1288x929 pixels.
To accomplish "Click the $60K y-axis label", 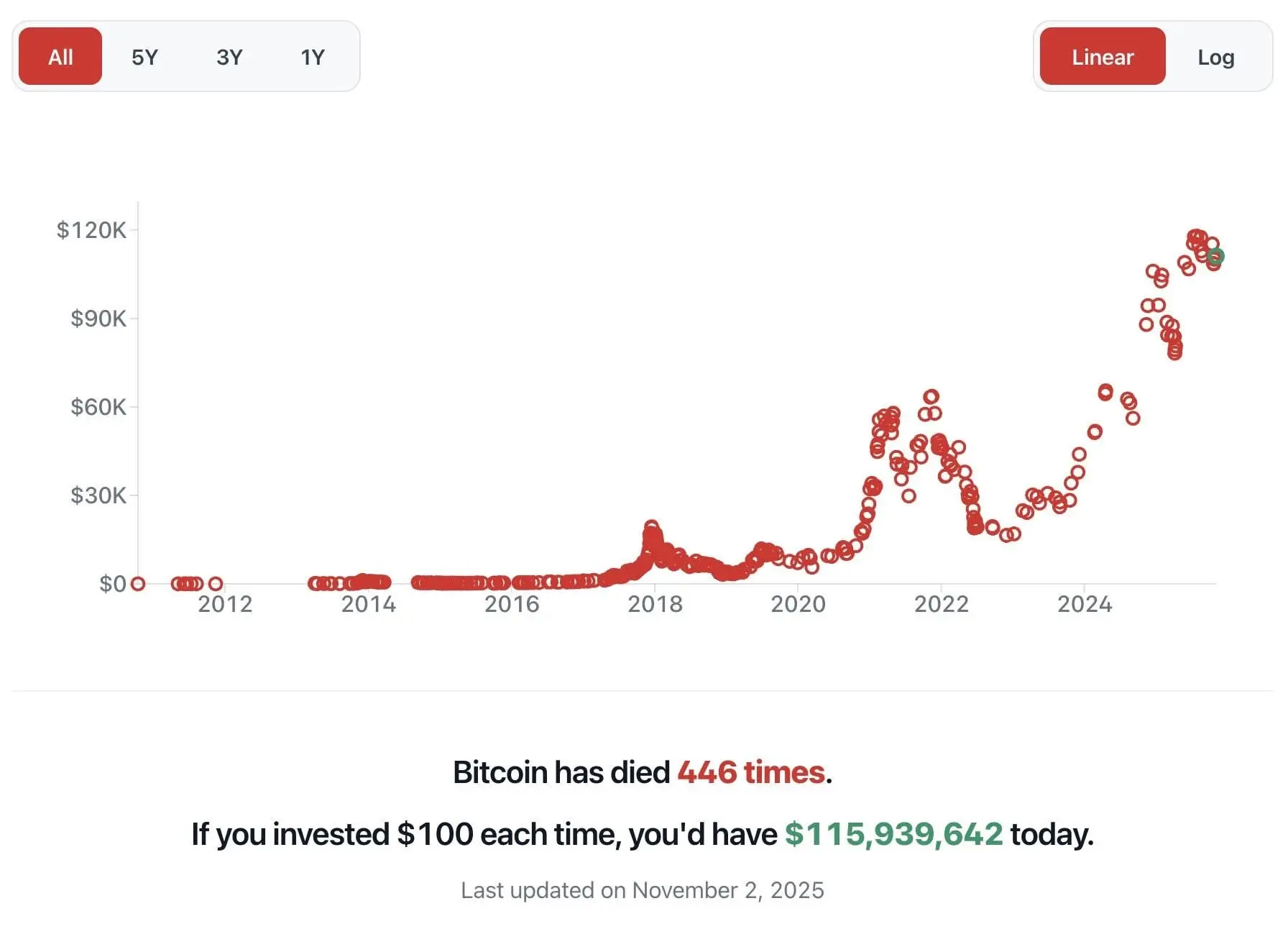I will 98,407.
